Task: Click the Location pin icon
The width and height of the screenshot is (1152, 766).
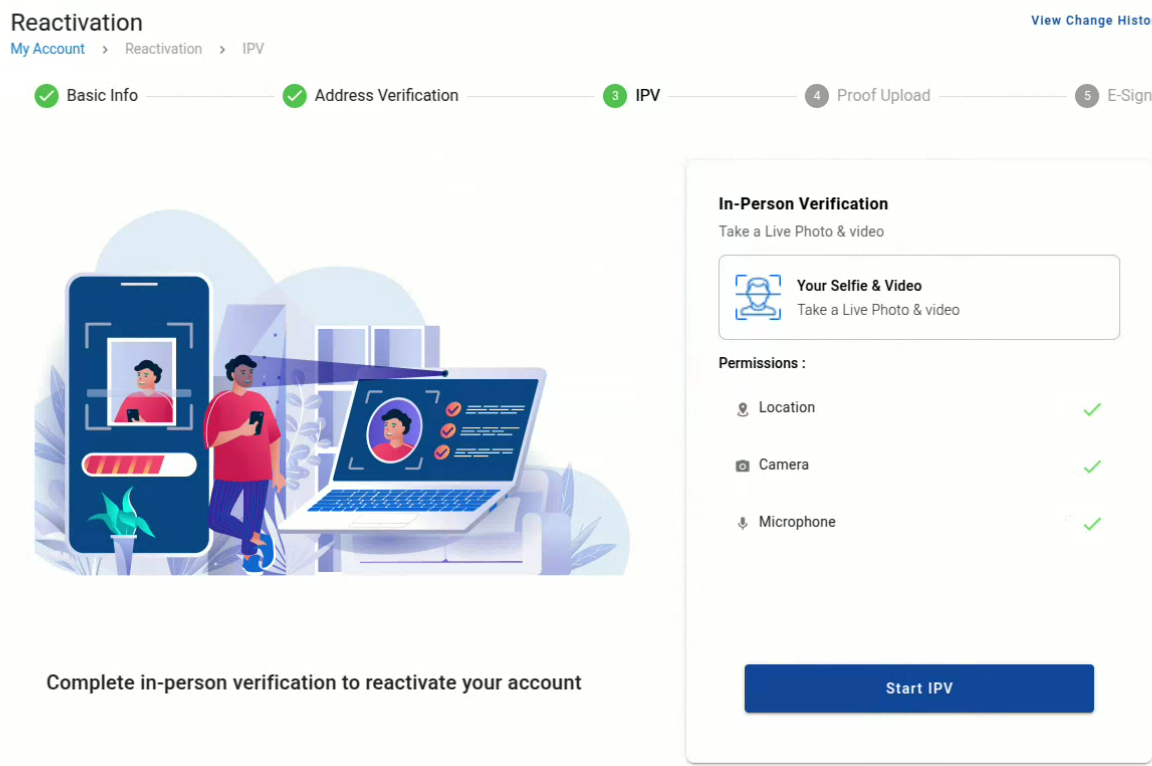Action: coord(742,409)
